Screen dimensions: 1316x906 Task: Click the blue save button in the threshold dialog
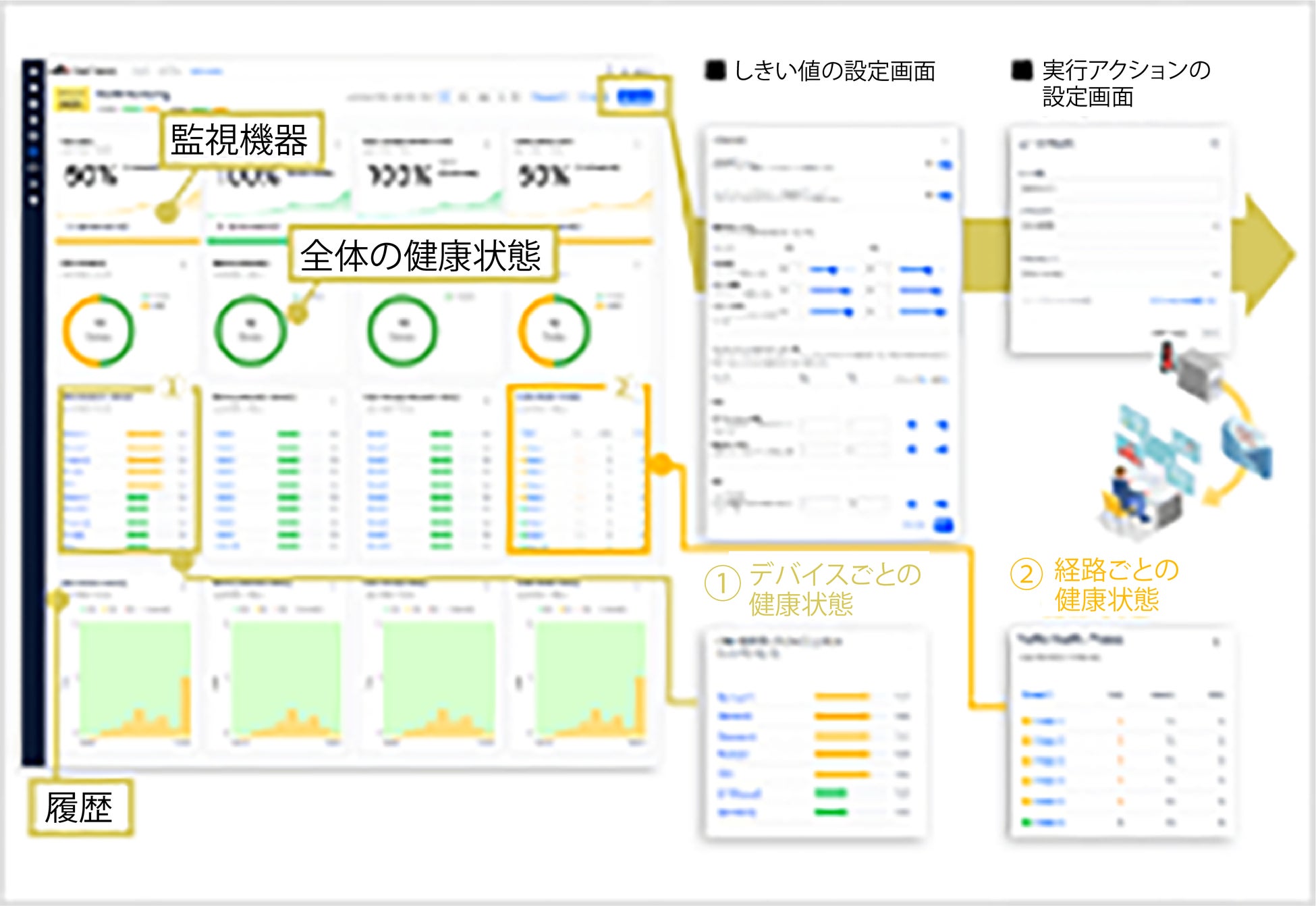click(x=943, y=525)
